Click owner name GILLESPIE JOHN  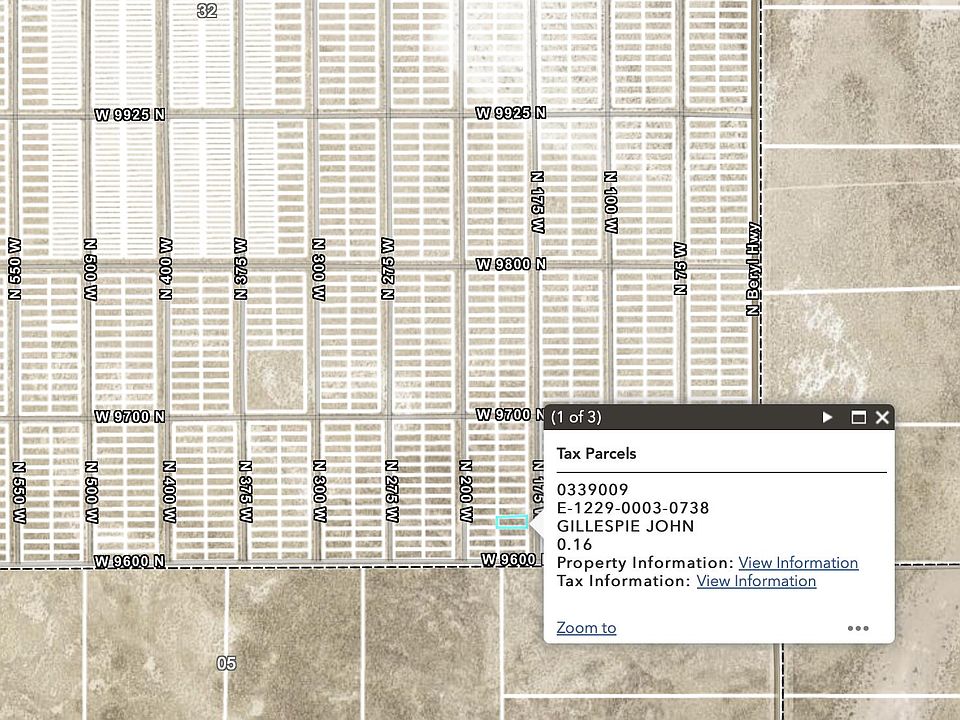(x=625, y=527)
